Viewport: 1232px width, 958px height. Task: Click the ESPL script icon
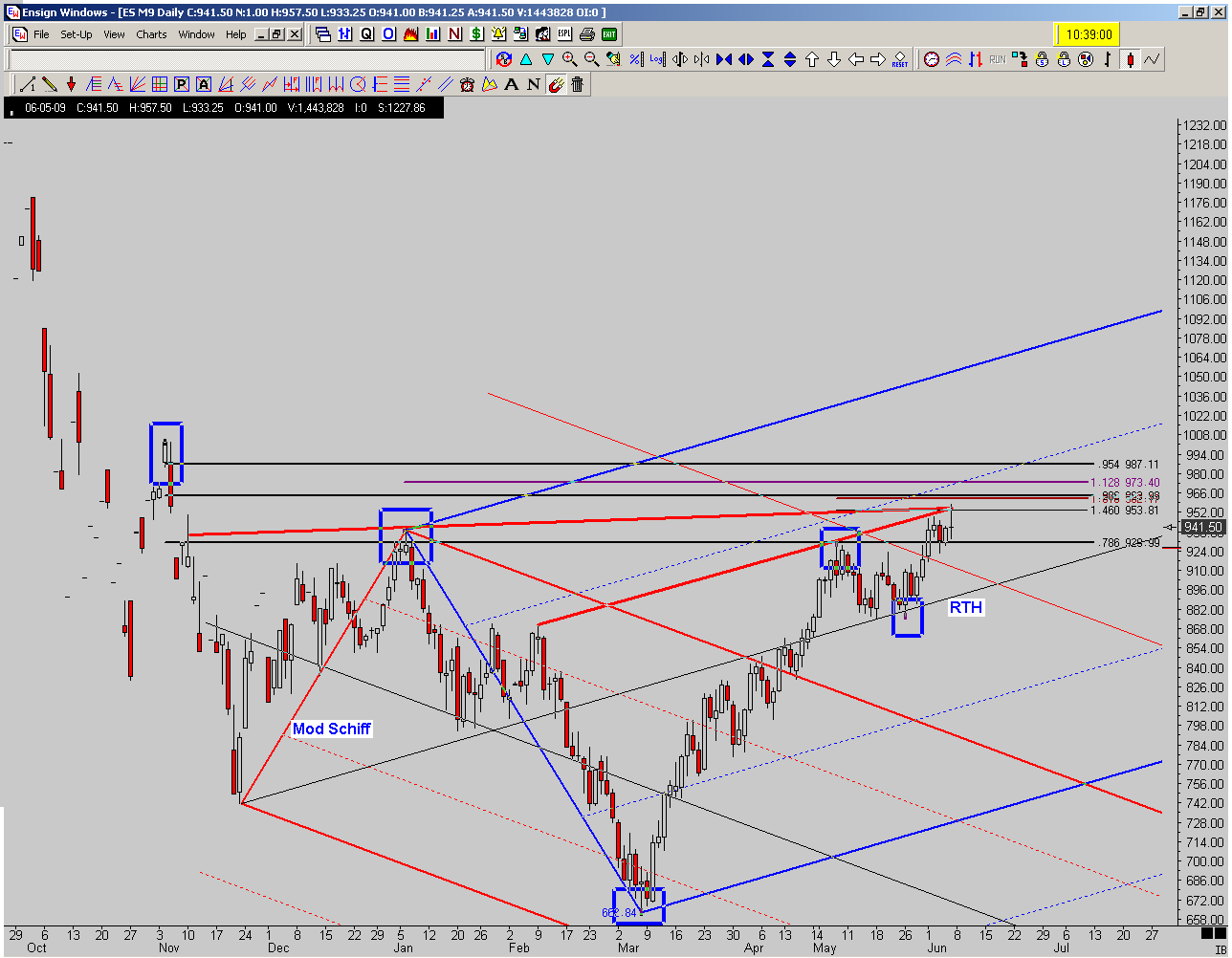click(x=565, y=33)
